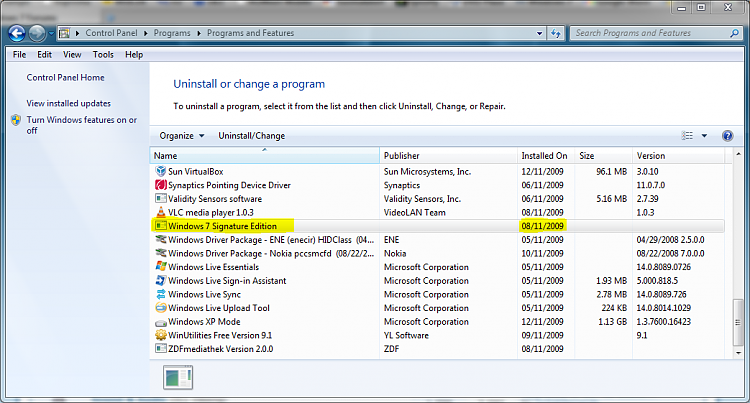
Task: Expand the address bar history dropdown arrow
Action: (x=540, y=33)
